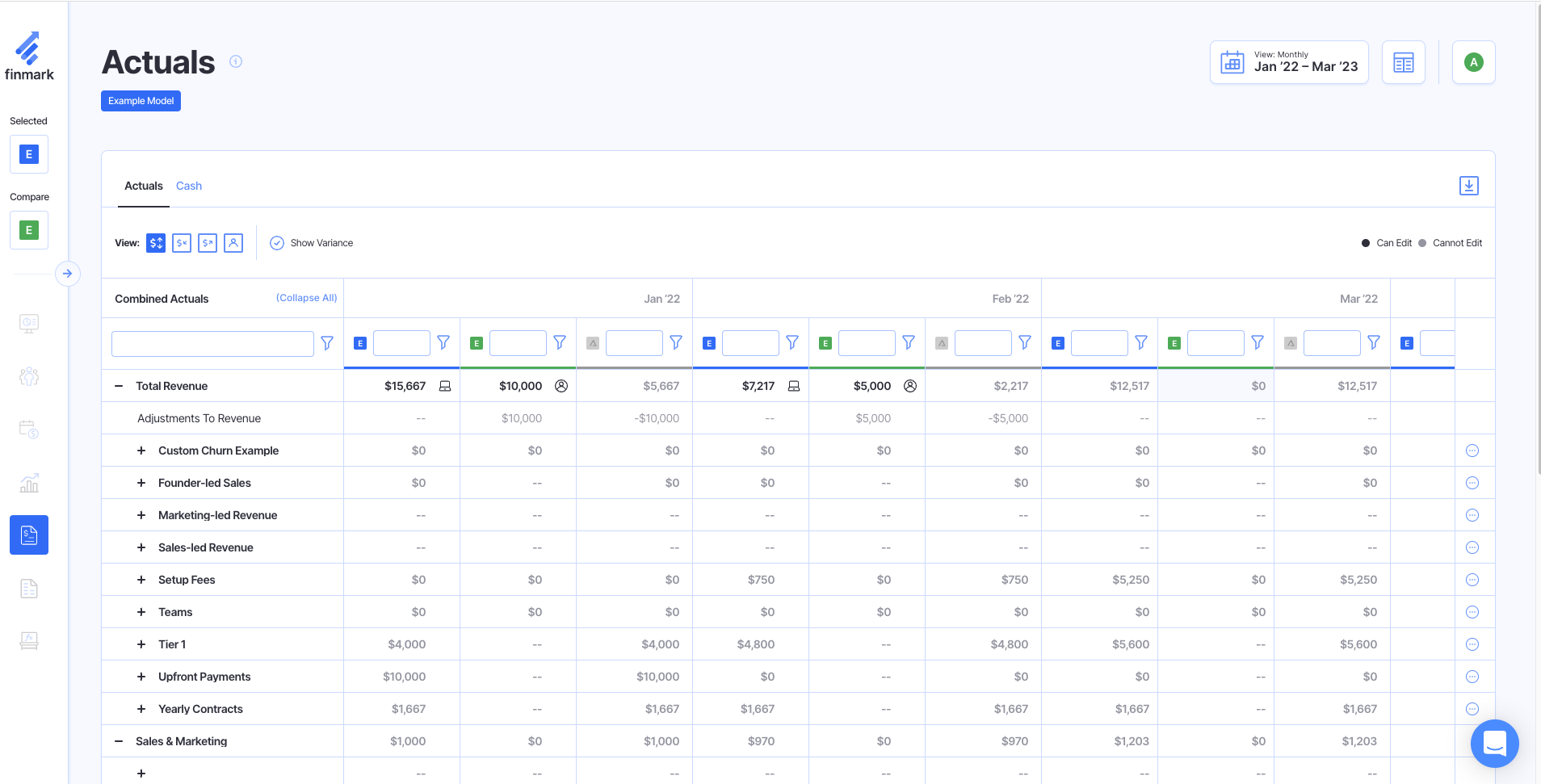Open options menu for Setup Fees row
Screen dimensions: 1541x784
click(1472, 580)
